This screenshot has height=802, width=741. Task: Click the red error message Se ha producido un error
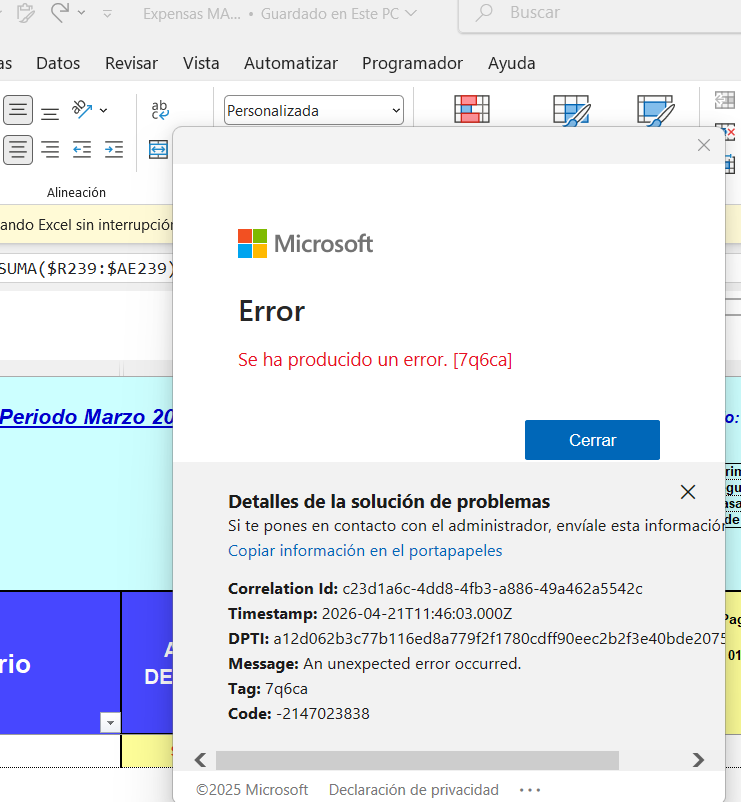(x=375, y=360)
